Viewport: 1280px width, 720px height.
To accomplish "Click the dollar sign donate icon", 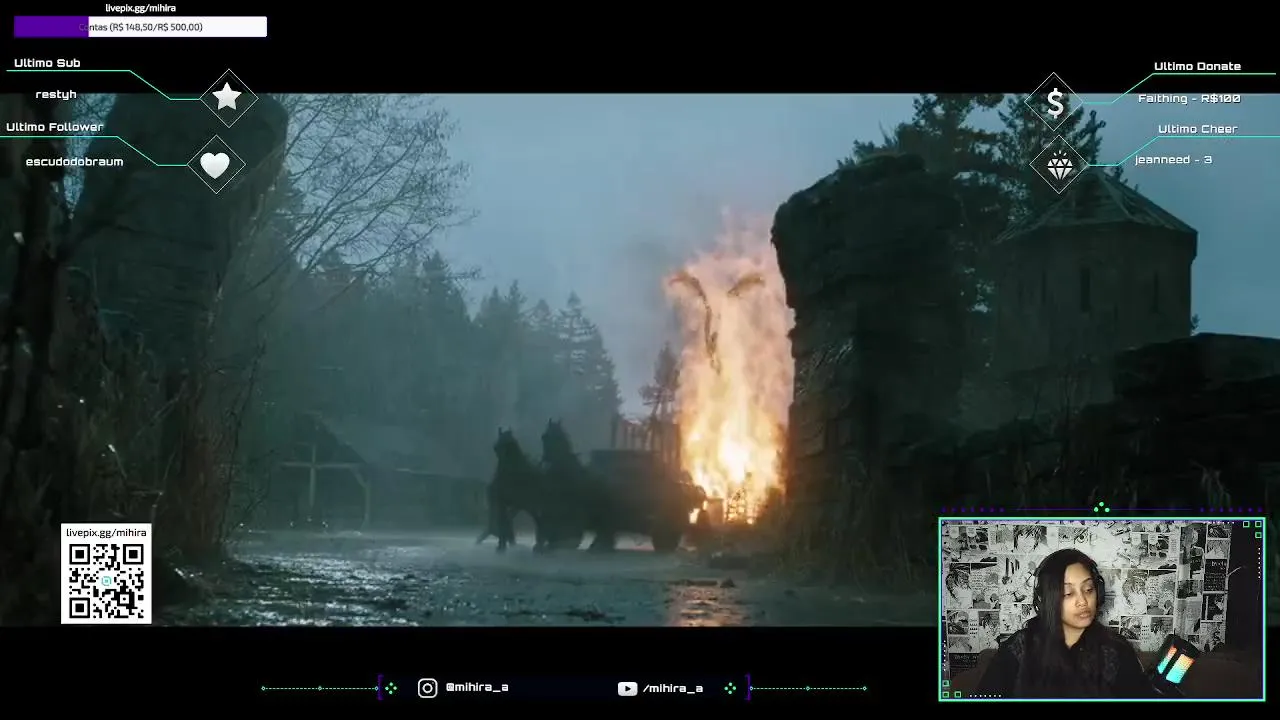I will pyautogui.click(x=1055, y=102).
